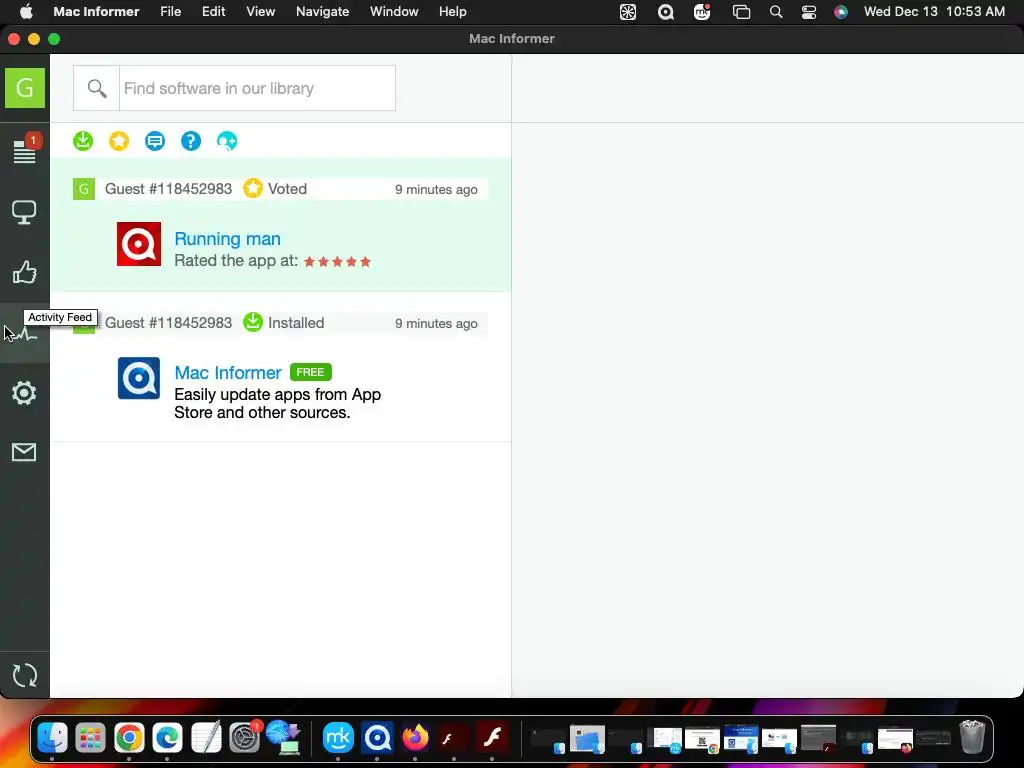Open Finder from the Dock
1024x768 pixels.
[52, 738]
